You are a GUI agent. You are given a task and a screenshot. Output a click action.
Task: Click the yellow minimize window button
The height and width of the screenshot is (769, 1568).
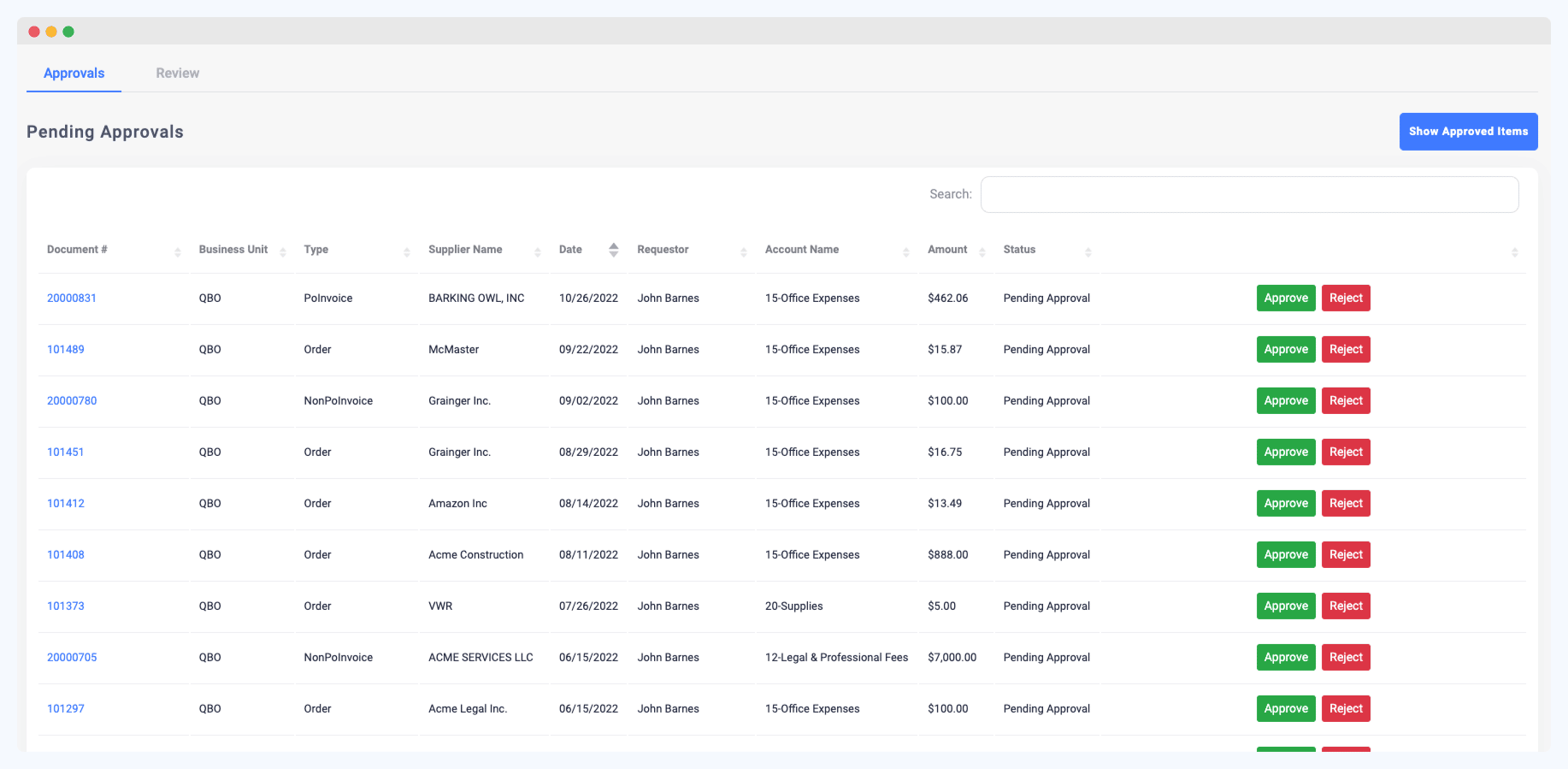(x=51, y=32)
